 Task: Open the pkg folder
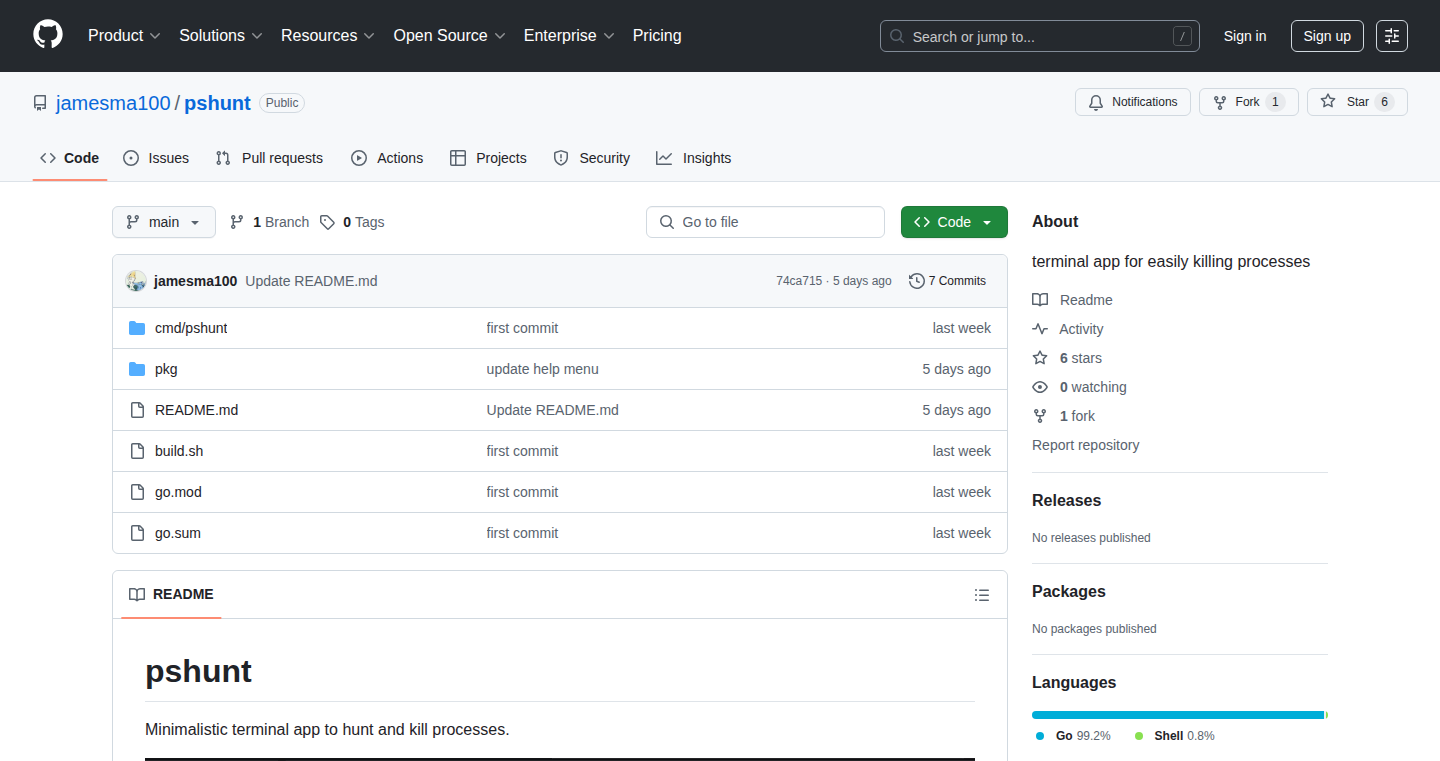coord(166,369)
